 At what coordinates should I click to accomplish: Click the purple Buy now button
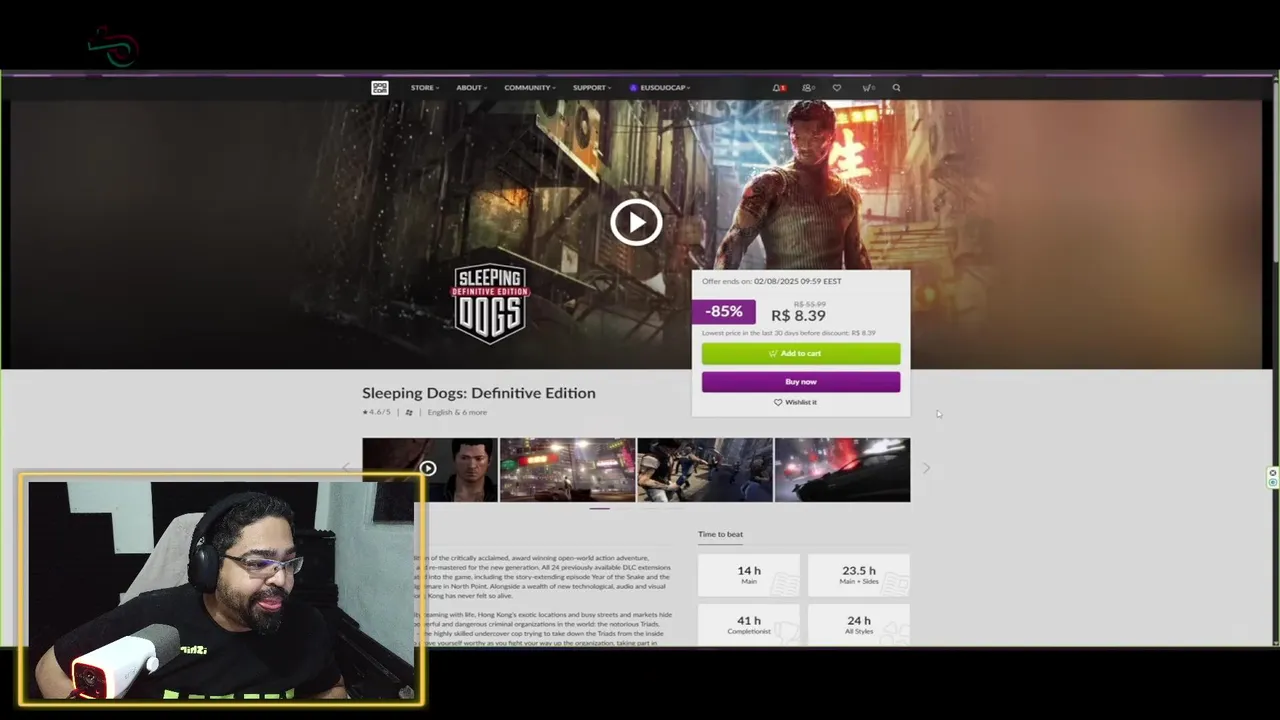(801, 382)
